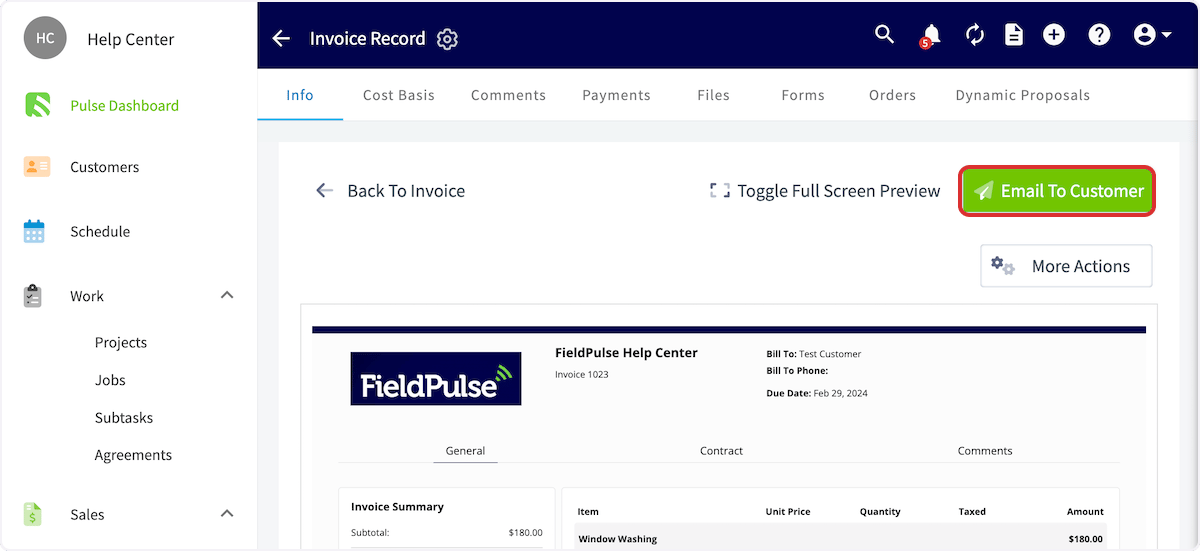Collapse the Work section chevron
The height and width of the screenshot is (551, 1200).
pos(227,295)
